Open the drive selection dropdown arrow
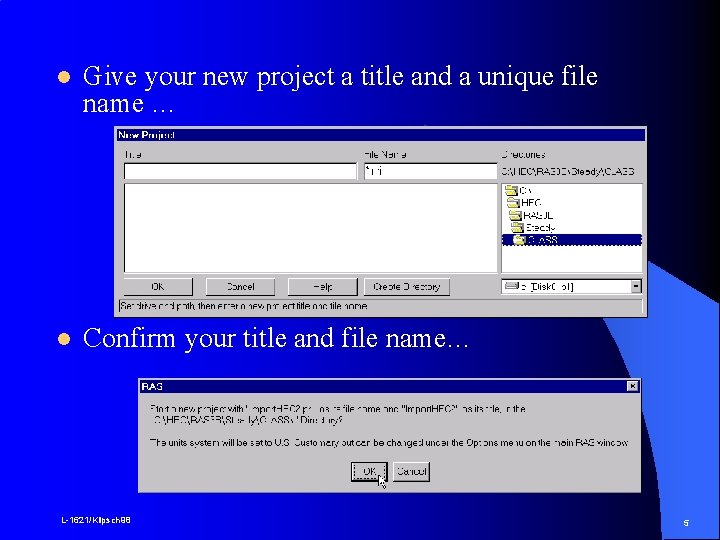 click(x=636, y=287)
